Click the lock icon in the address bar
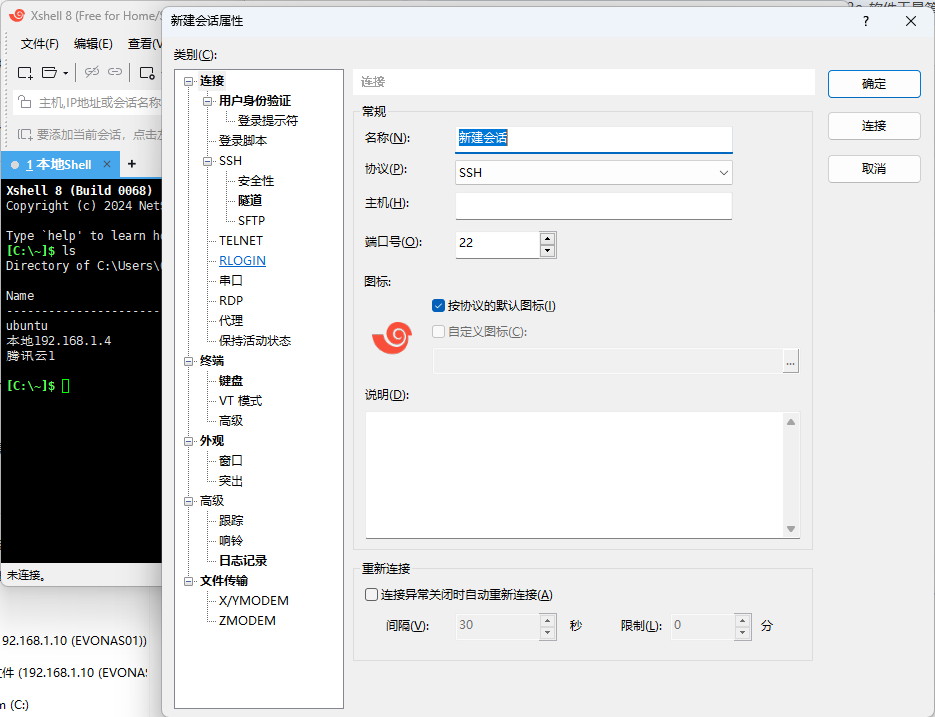 [22, 100]
